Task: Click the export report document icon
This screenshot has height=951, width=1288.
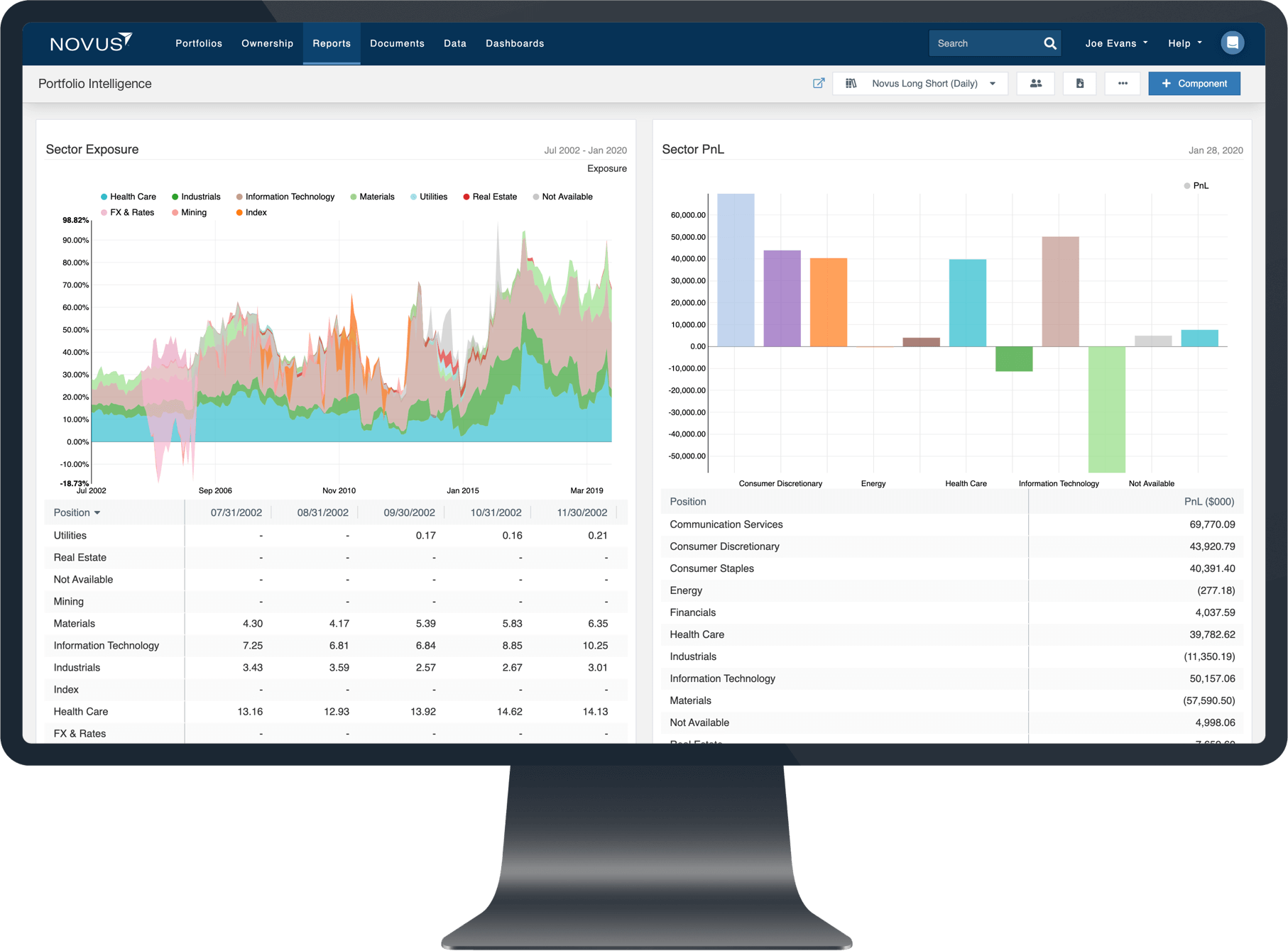Action: click(x=1079, y=83)
